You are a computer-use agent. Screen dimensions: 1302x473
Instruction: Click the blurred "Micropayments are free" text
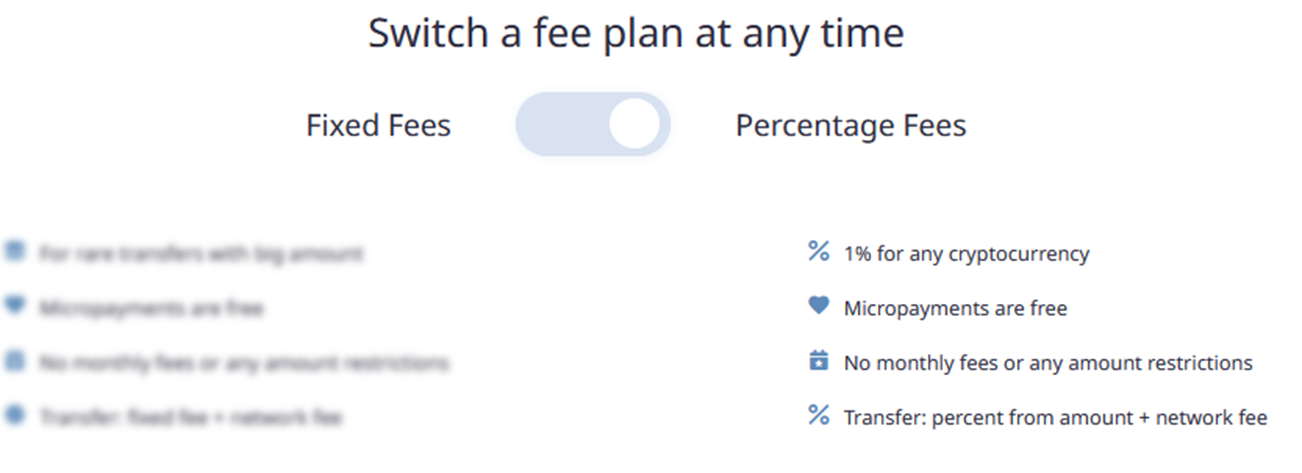tap(151, 308)
